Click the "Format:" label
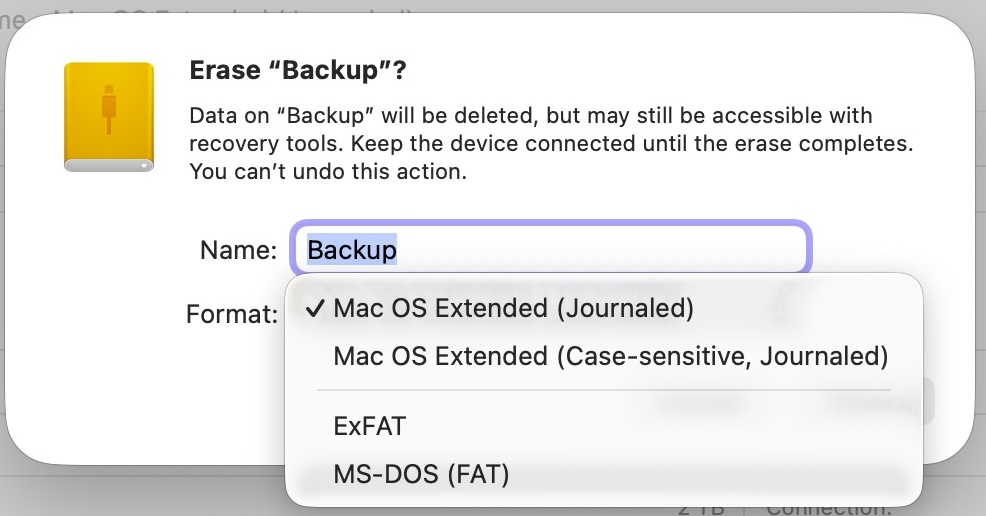Image resolution: width=986 pixels, height=516 pixels. [232, 315]
